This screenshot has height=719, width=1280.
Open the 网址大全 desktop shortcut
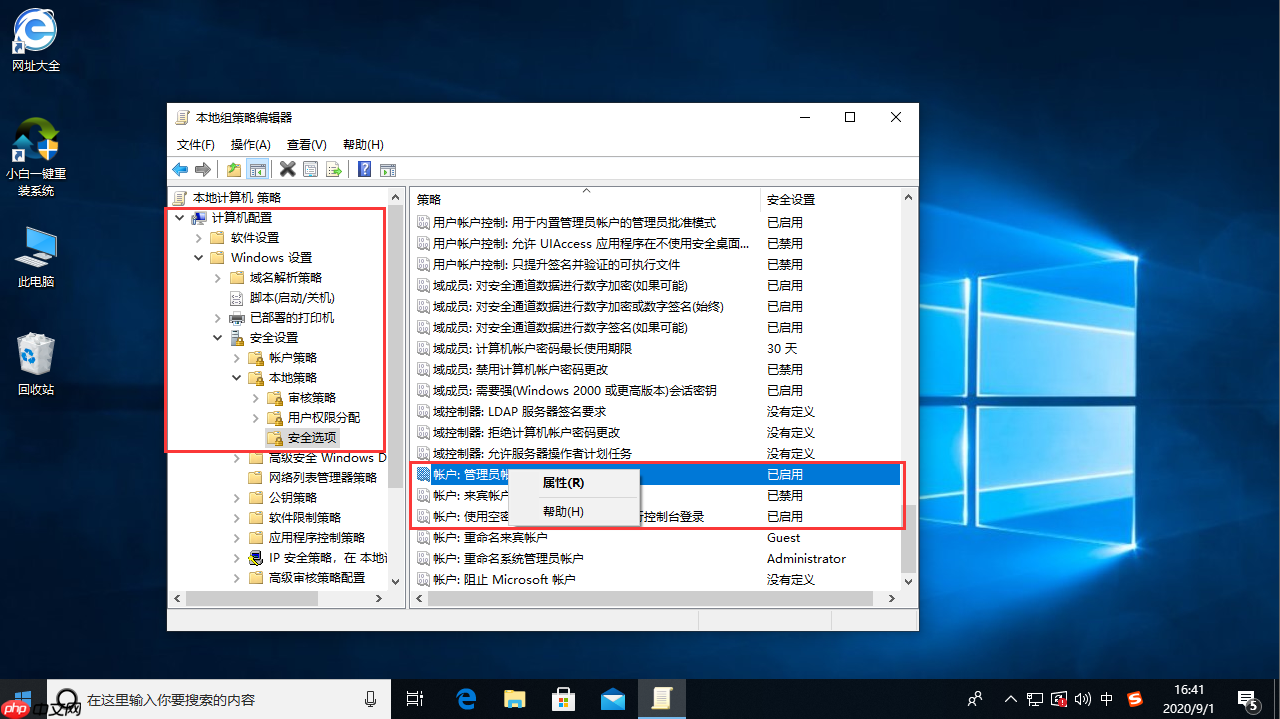tap(36, 43)
